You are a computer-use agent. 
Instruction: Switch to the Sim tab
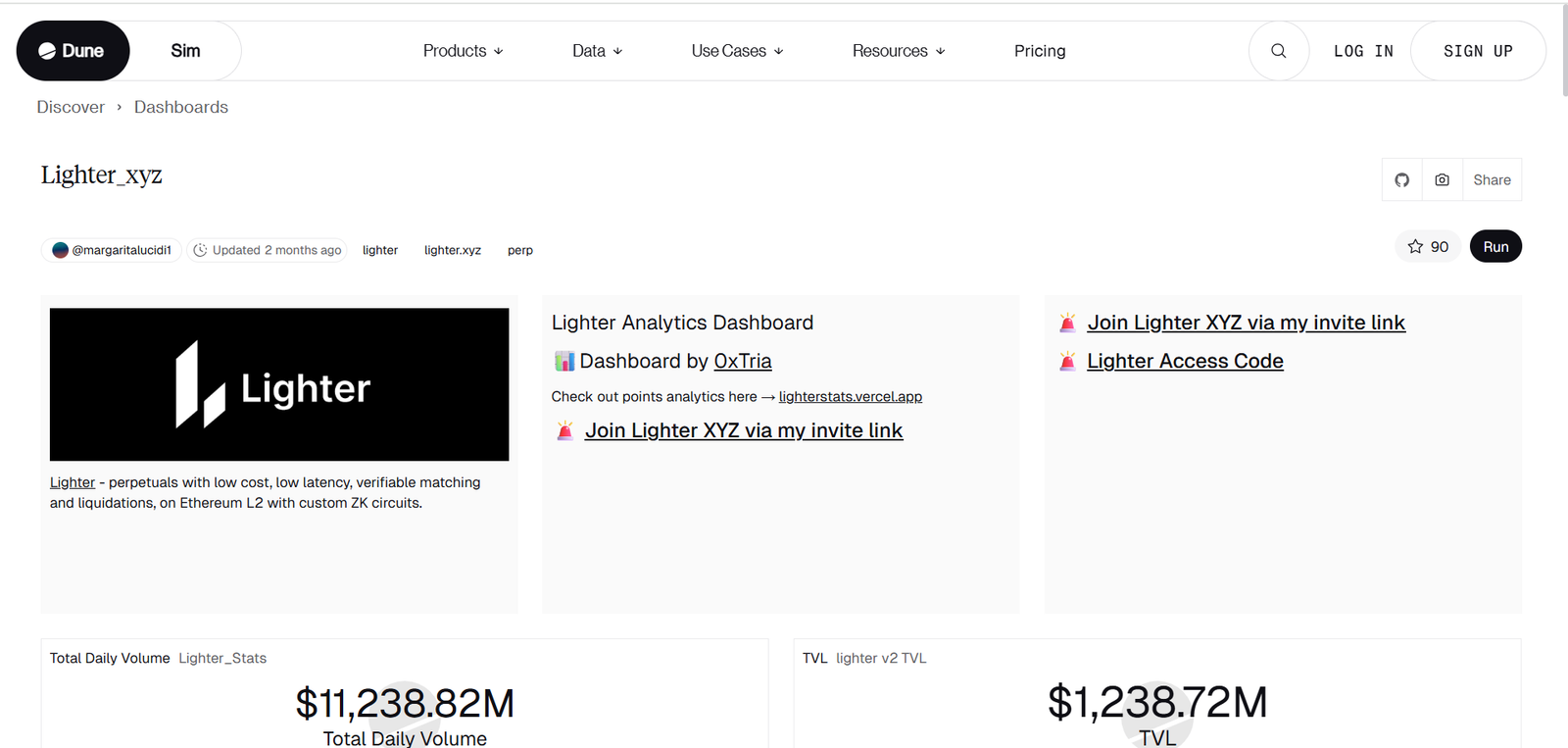185,51
